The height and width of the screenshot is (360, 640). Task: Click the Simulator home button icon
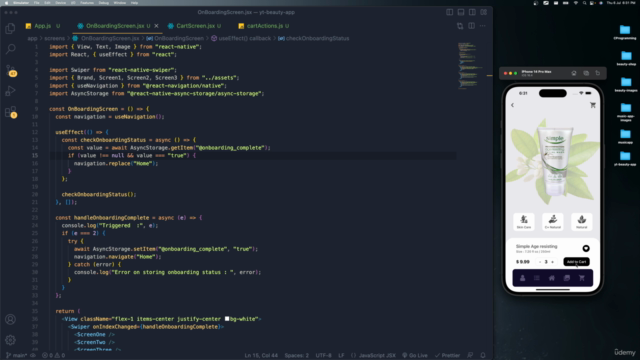click(574, 73)
